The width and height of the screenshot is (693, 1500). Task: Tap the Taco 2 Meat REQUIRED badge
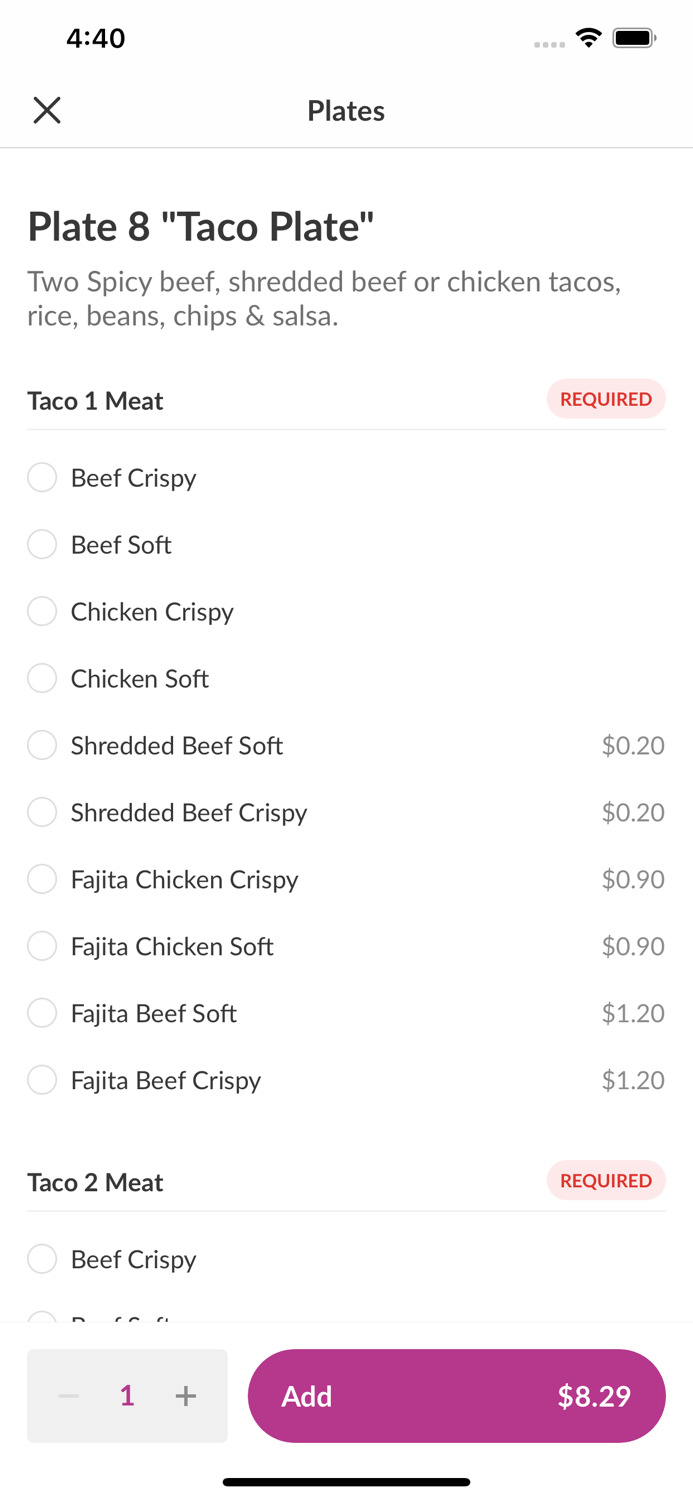click(605, 1181)
